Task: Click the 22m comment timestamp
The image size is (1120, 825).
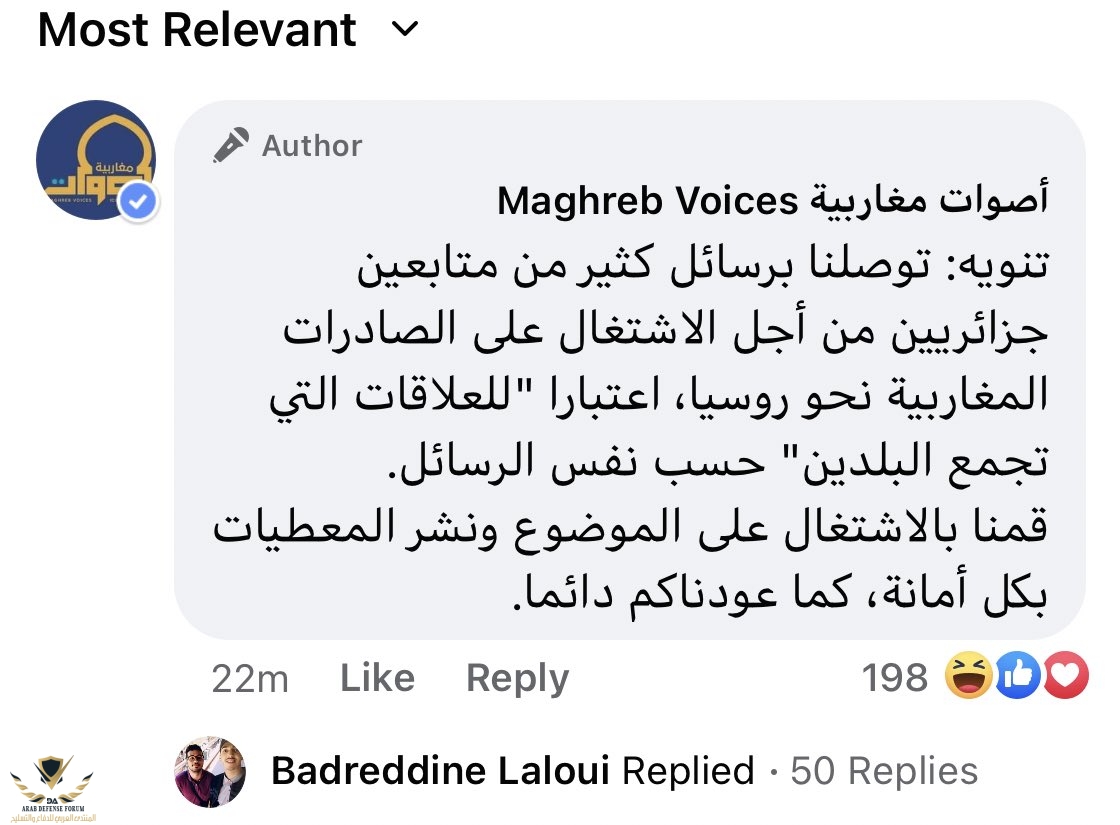Action: pos(250,679)
